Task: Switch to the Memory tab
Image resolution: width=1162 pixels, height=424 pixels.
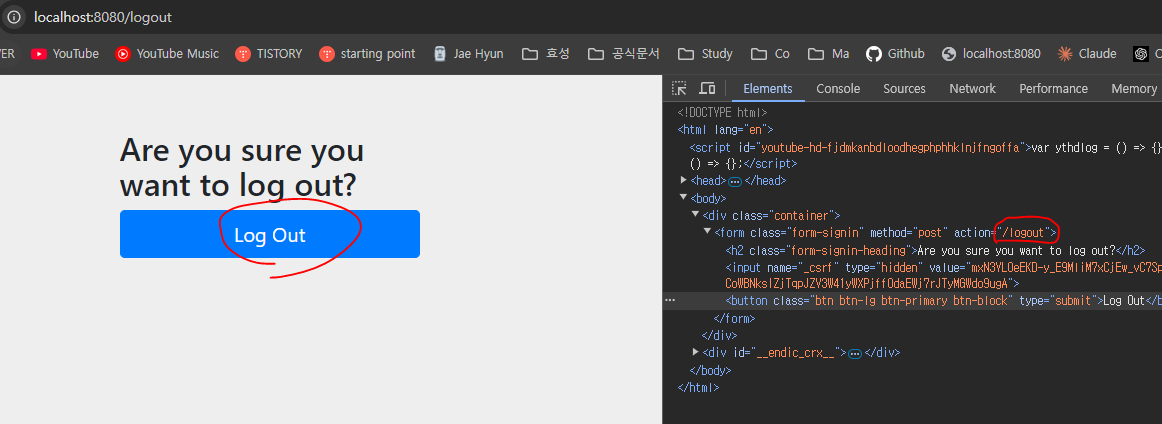Action: [x=1134, y=88]
